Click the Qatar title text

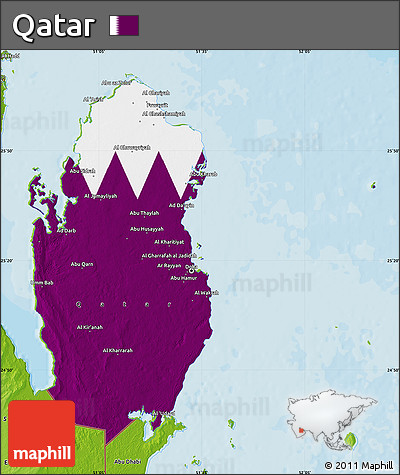click(x=54, y=26)
